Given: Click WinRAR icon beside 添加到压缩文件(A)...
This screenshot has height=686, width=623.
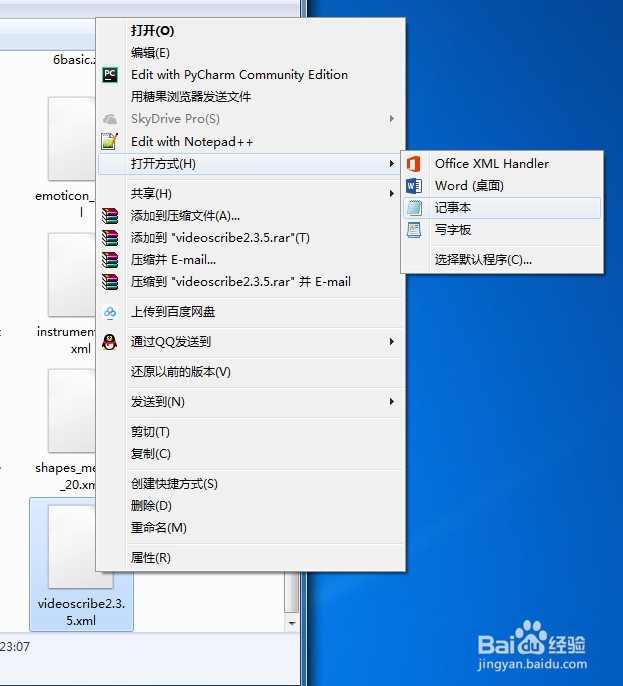Looking at the screenshot, I should coord(110,216).
